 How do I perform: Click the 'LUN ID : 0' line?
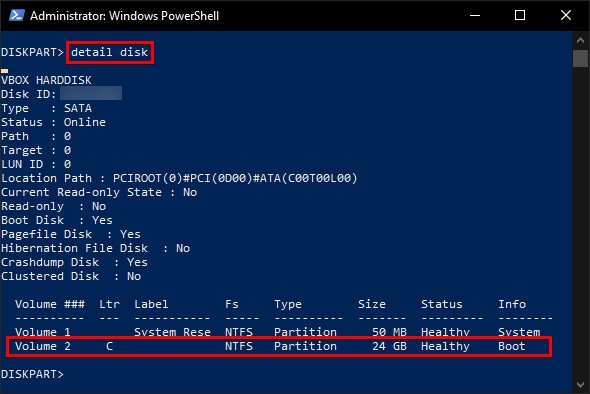[x=36, y=164]
